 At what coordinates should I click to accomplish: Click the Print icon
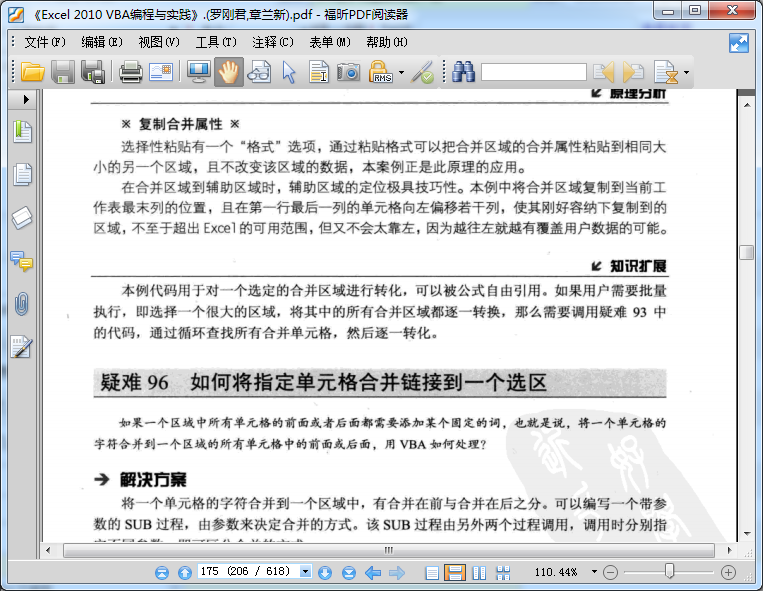tap(131, 72)
